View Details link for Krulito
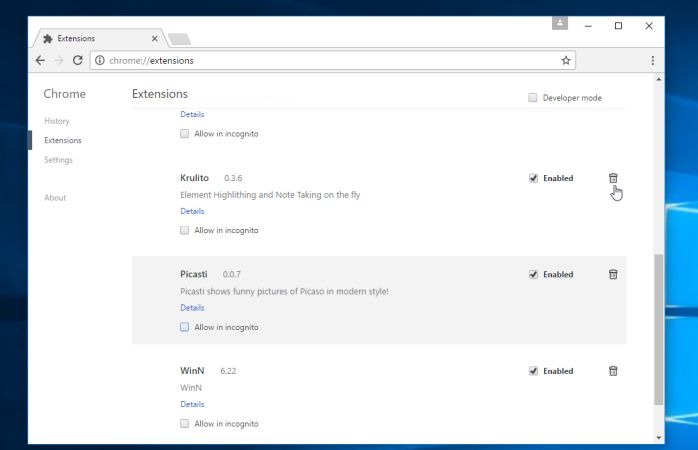Image resolution: width=698 pixels, height=450 pixels. point(192,212)
